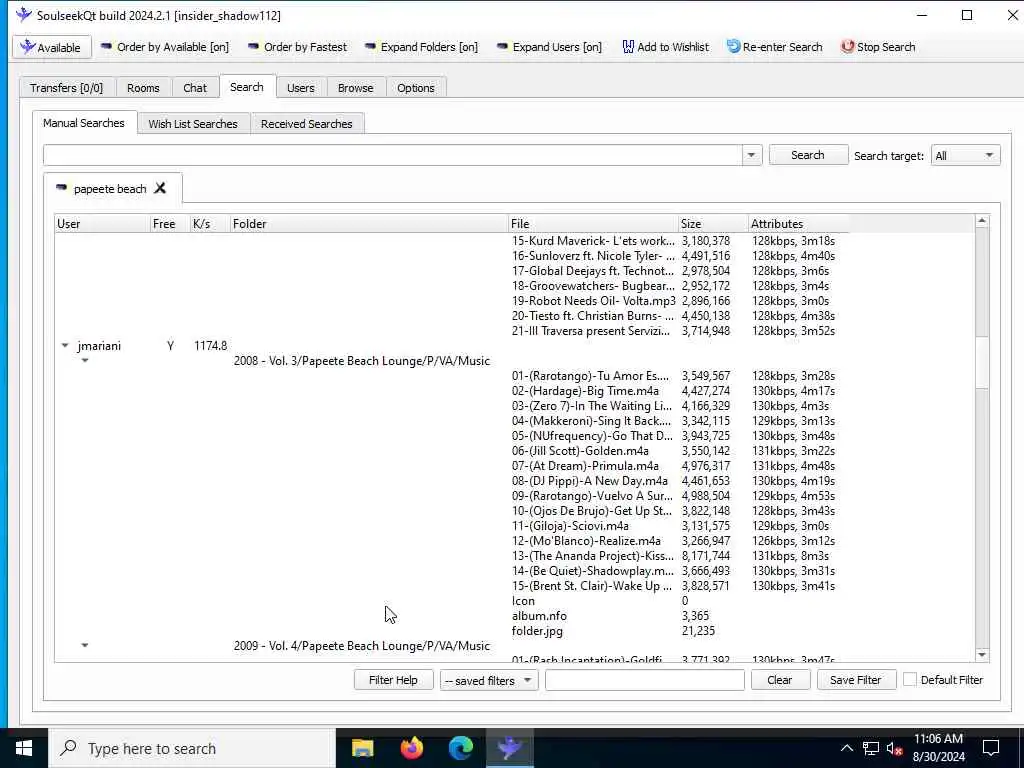Switch to Received Searches sub-tab

(306, 123)
